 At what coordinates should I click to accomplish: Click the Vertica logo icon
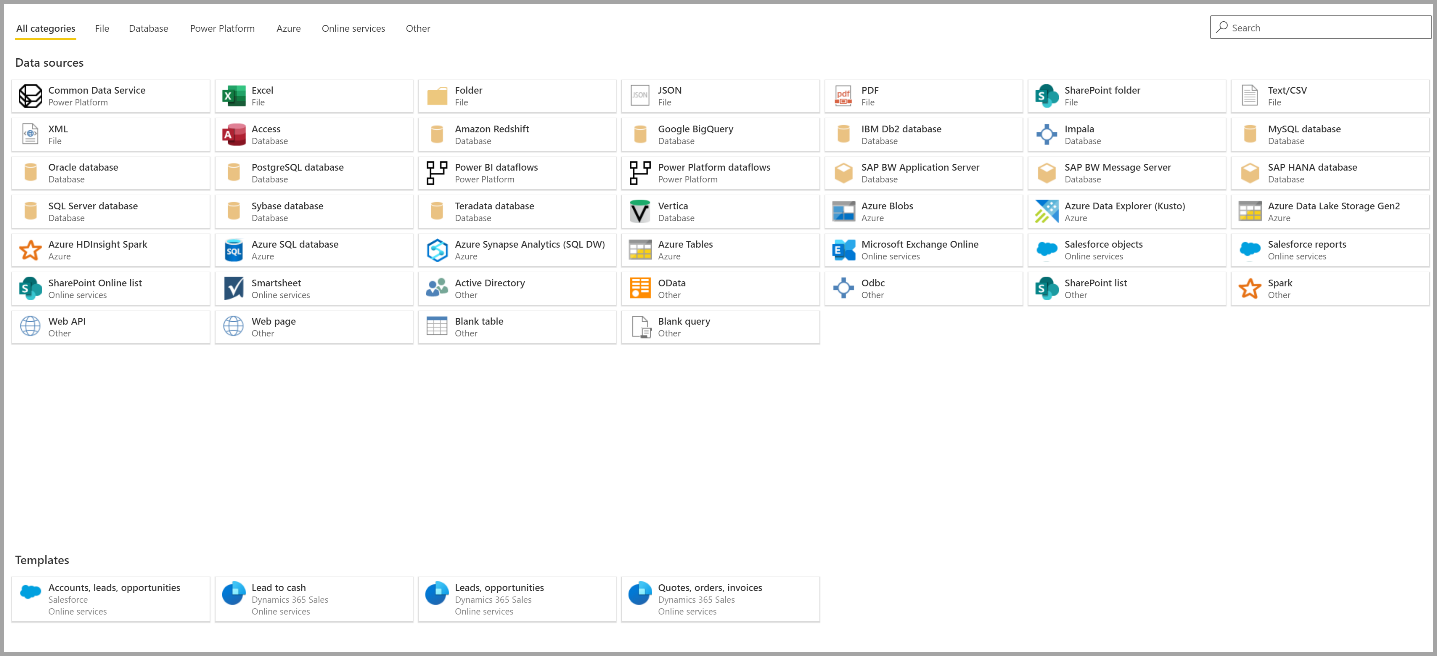pyautogui.click(x=640, y=212)
